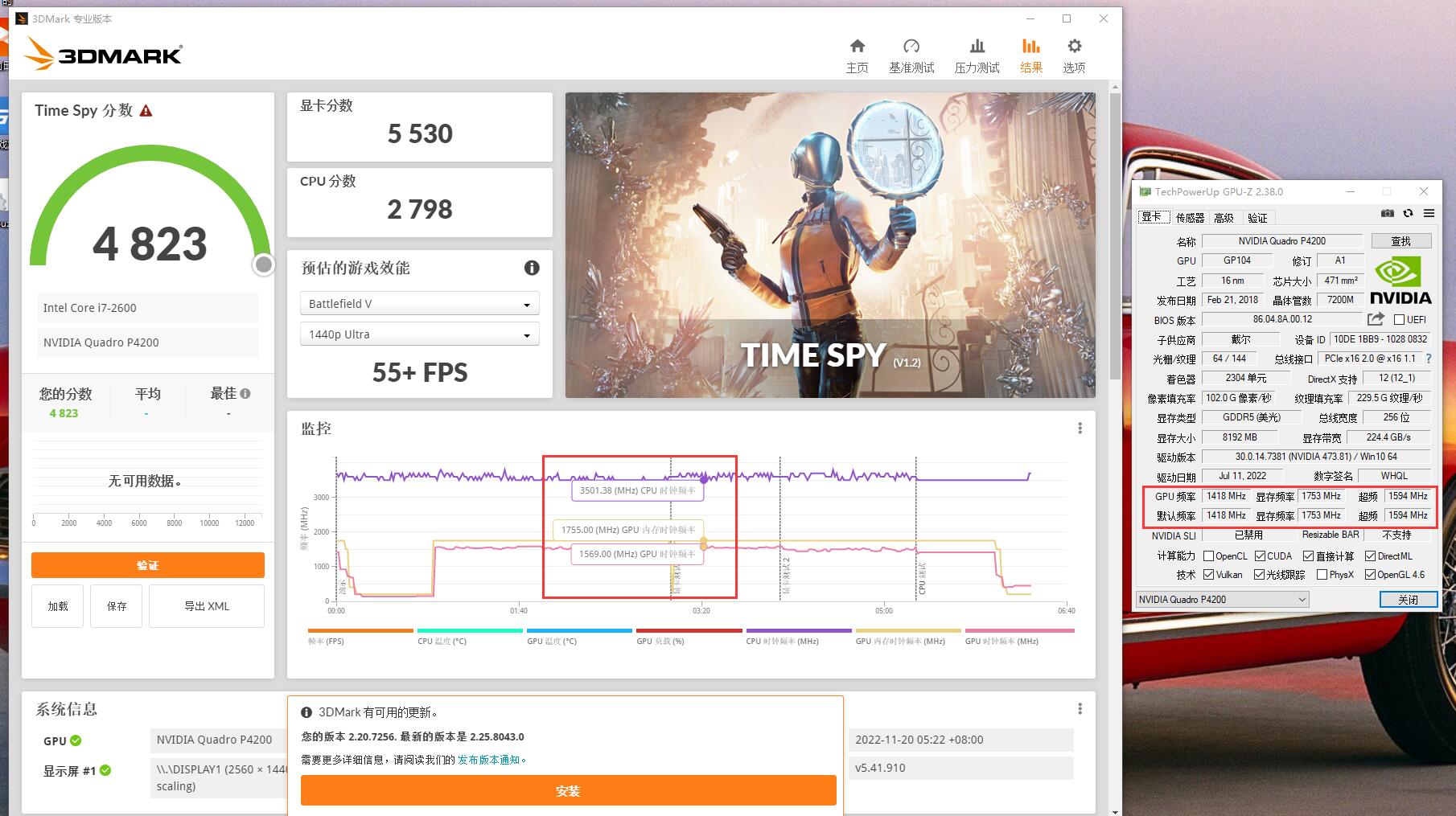Screen dimensions: 1456x816
Task: Click the teal CPU 温度 legend swatch
Action: (470, 631)
